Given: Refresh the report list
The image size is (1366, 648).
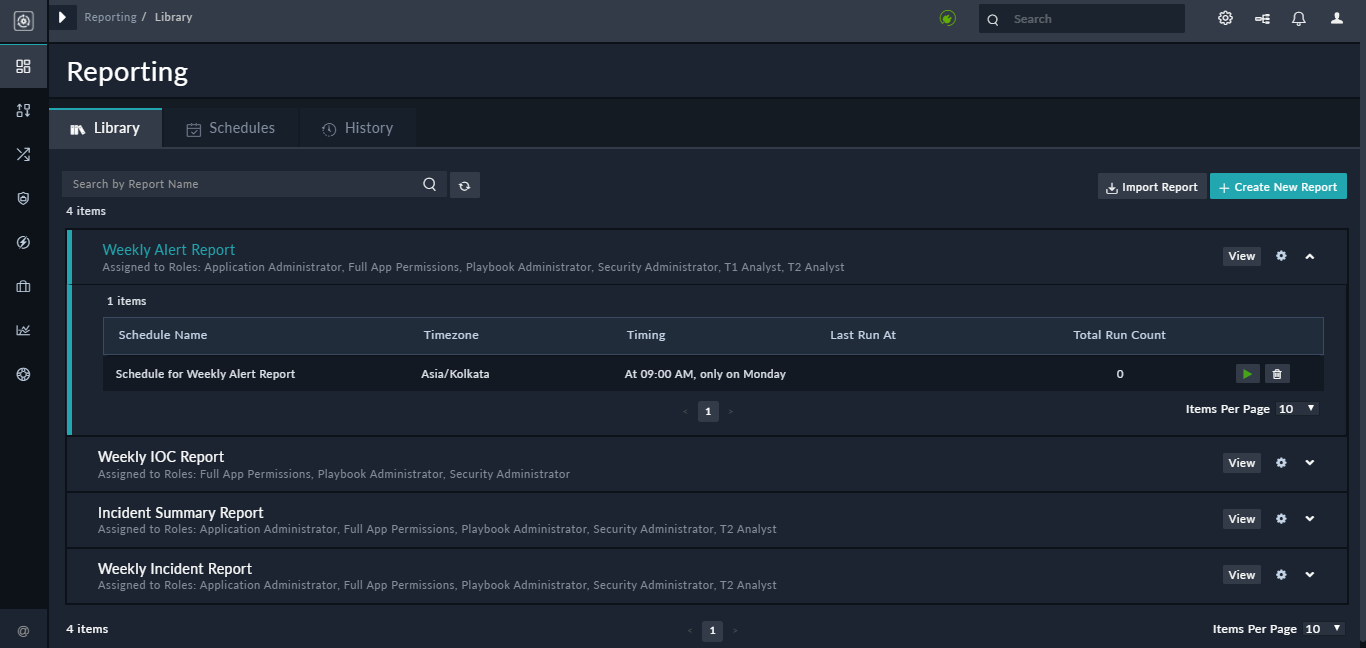Looking at the screenshot, I should point(465,185).
